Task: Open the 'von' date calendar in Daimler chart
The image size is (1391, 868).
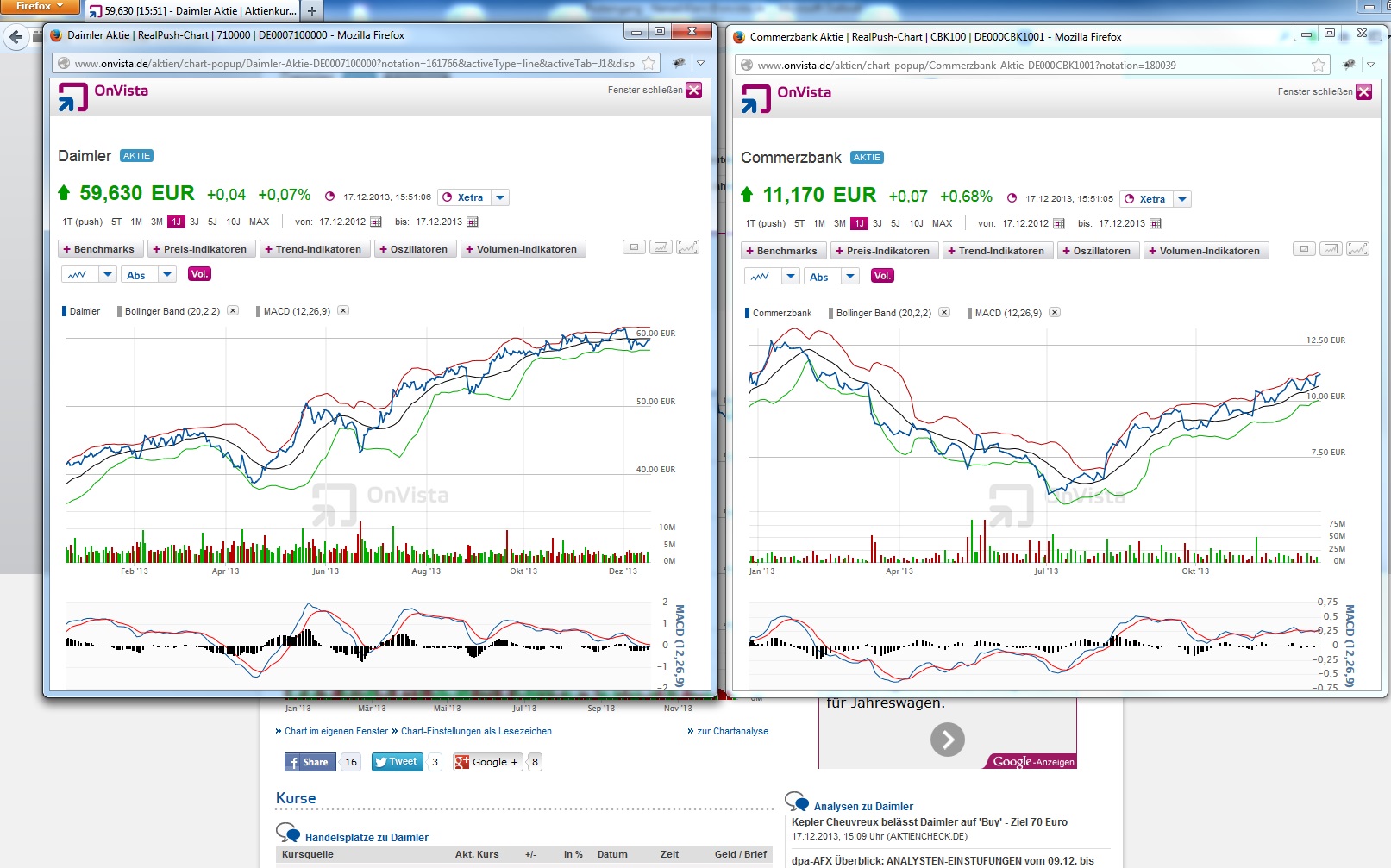Action: tap(376, 222)
